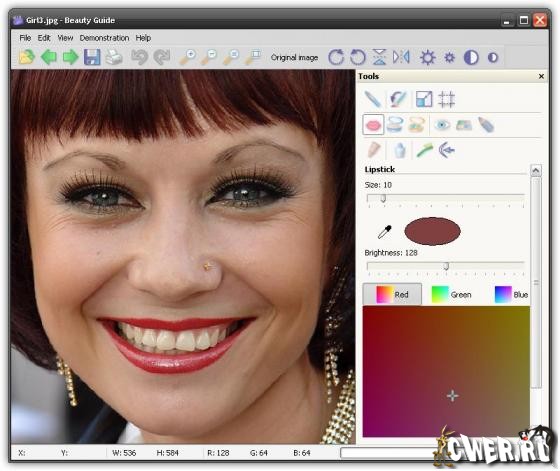Toggle the Original image view
The height and width of the screenshot is (471, 560).
pyautogui.click(x=294, y=57)
